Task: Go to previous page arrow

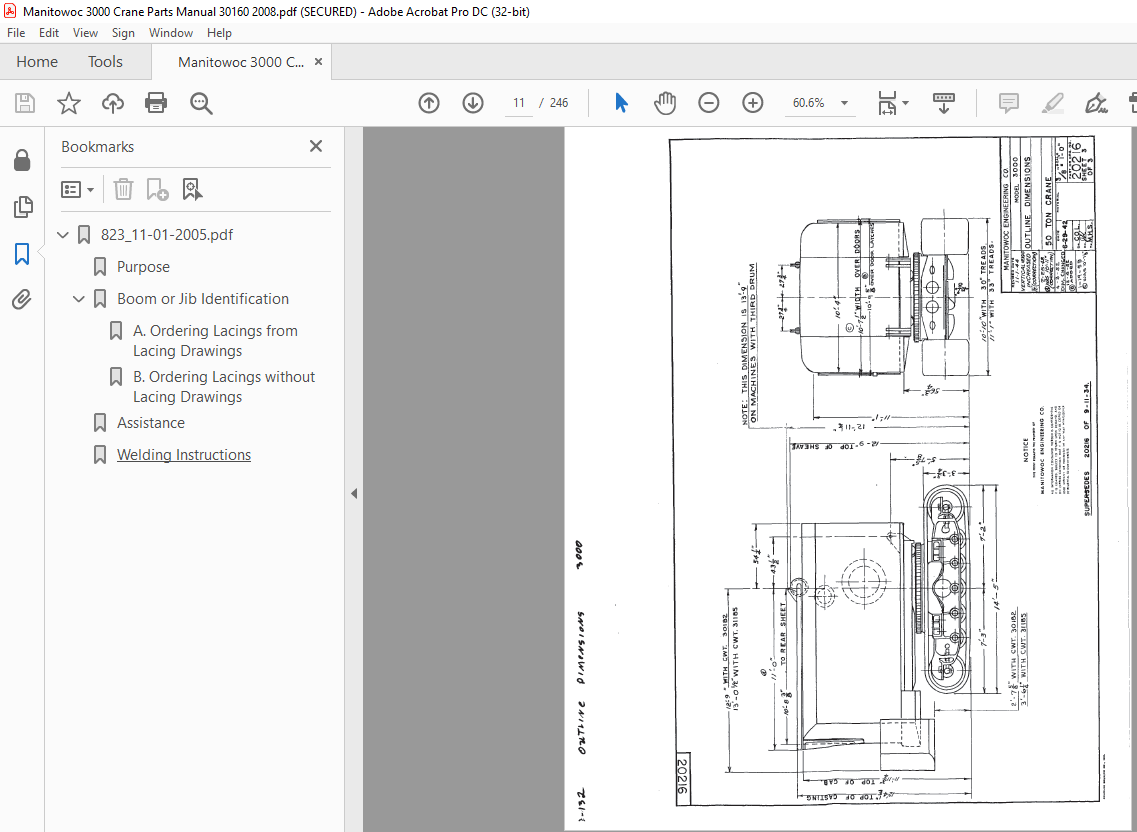Action: (429, 103)
